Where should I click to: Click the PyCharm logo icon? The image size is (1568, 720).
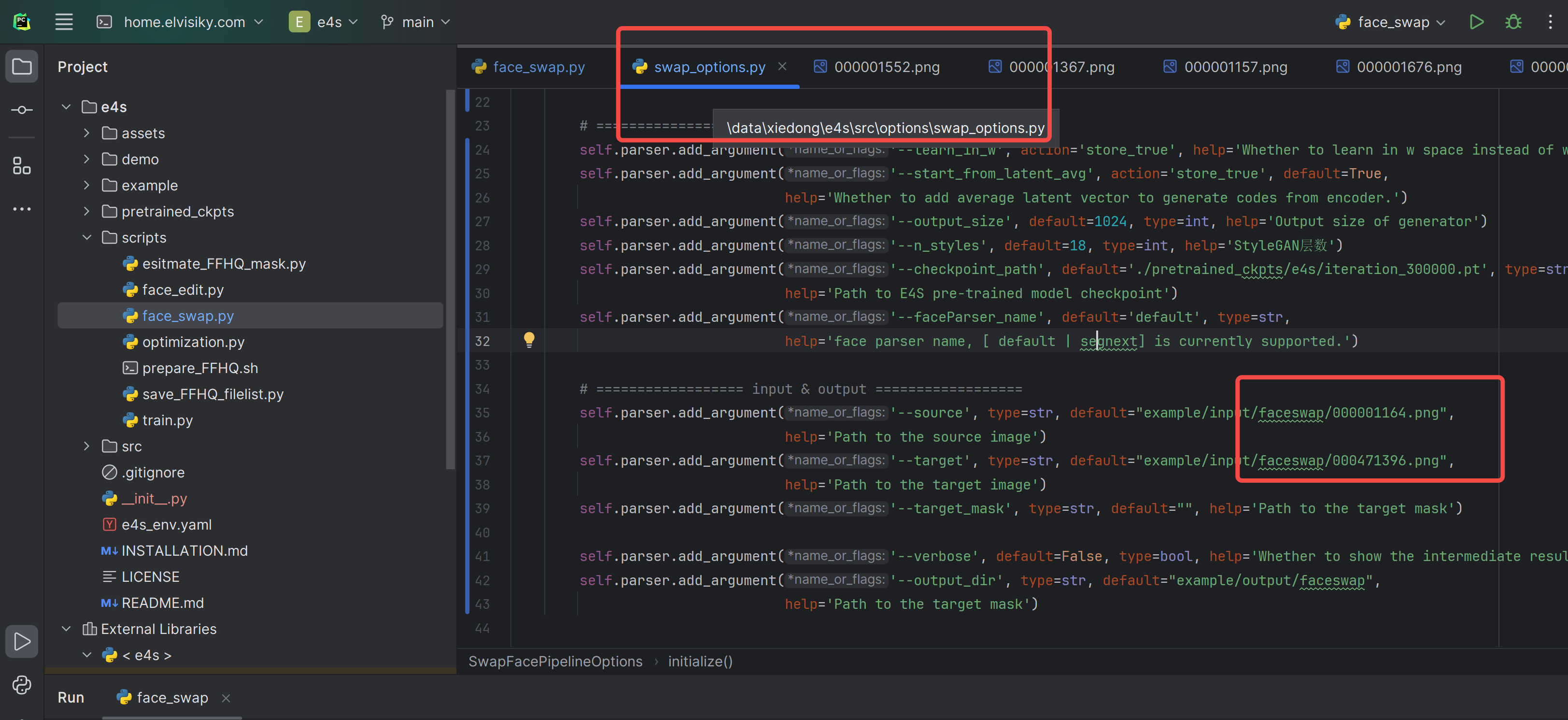pyautogui.click(x=22, y=23)
